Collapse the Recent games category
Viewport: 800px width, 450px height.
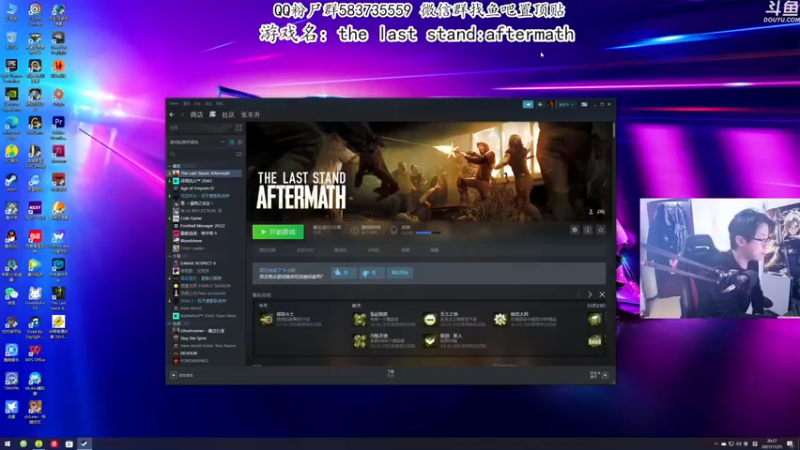pos(170,166)
